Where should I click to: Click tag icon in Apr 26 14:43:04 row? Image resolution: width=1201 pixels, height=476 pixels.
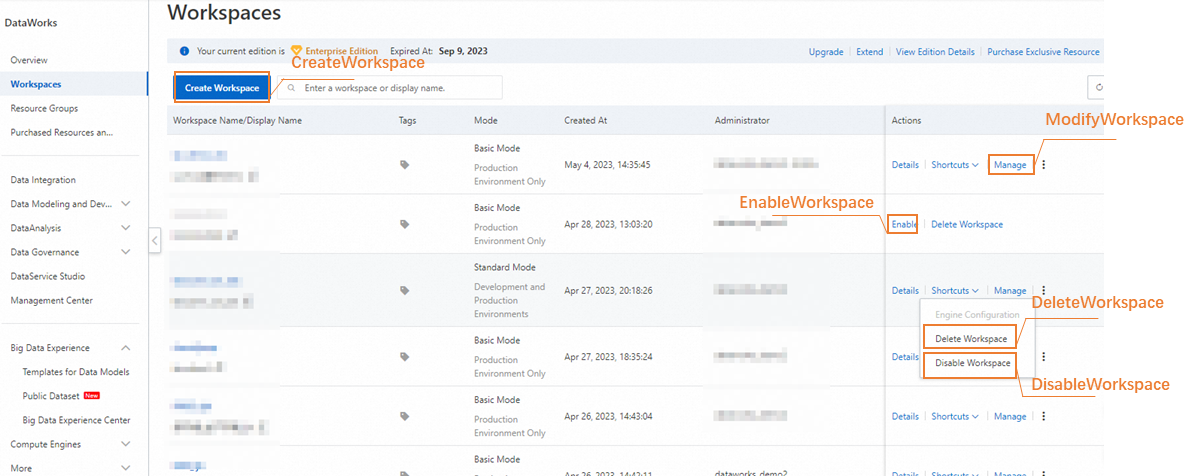coord(405,417)
